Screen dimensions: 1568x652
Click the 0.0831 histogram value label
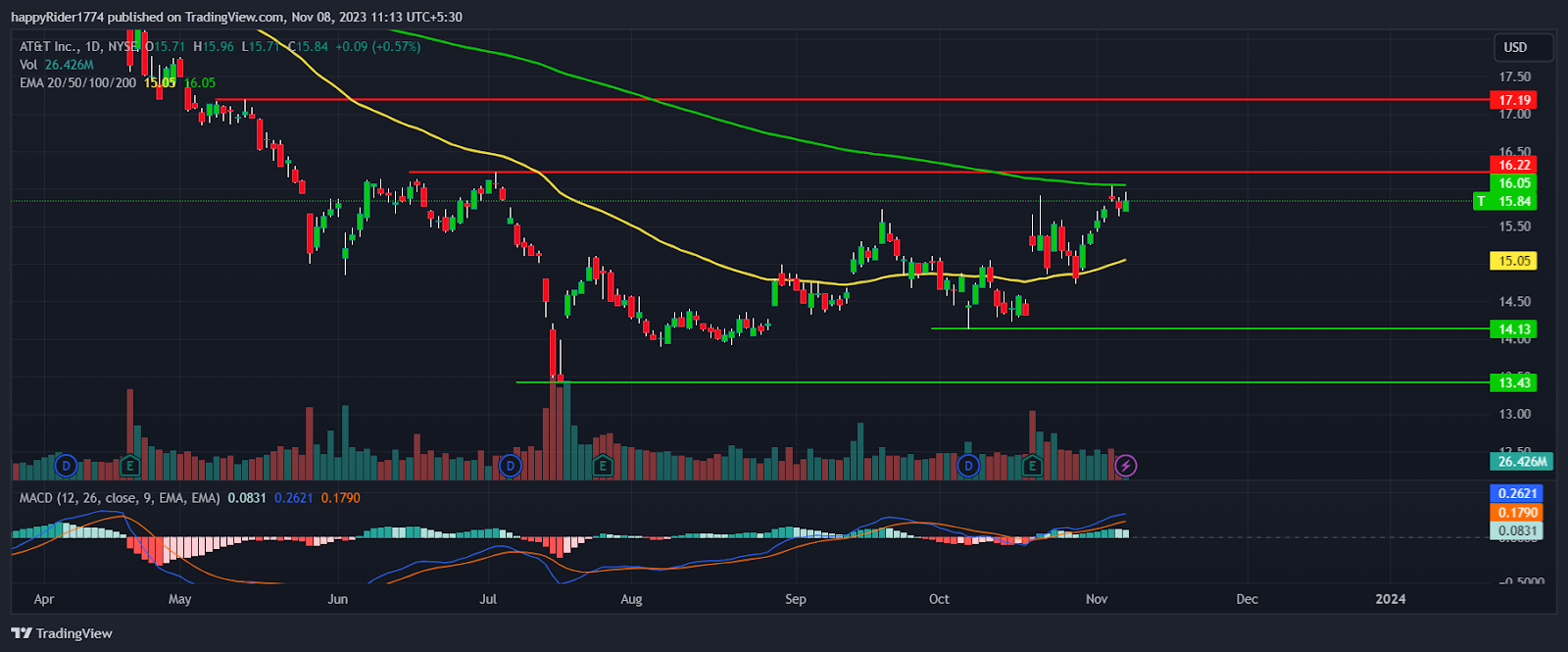click(x=1516, y=530)
